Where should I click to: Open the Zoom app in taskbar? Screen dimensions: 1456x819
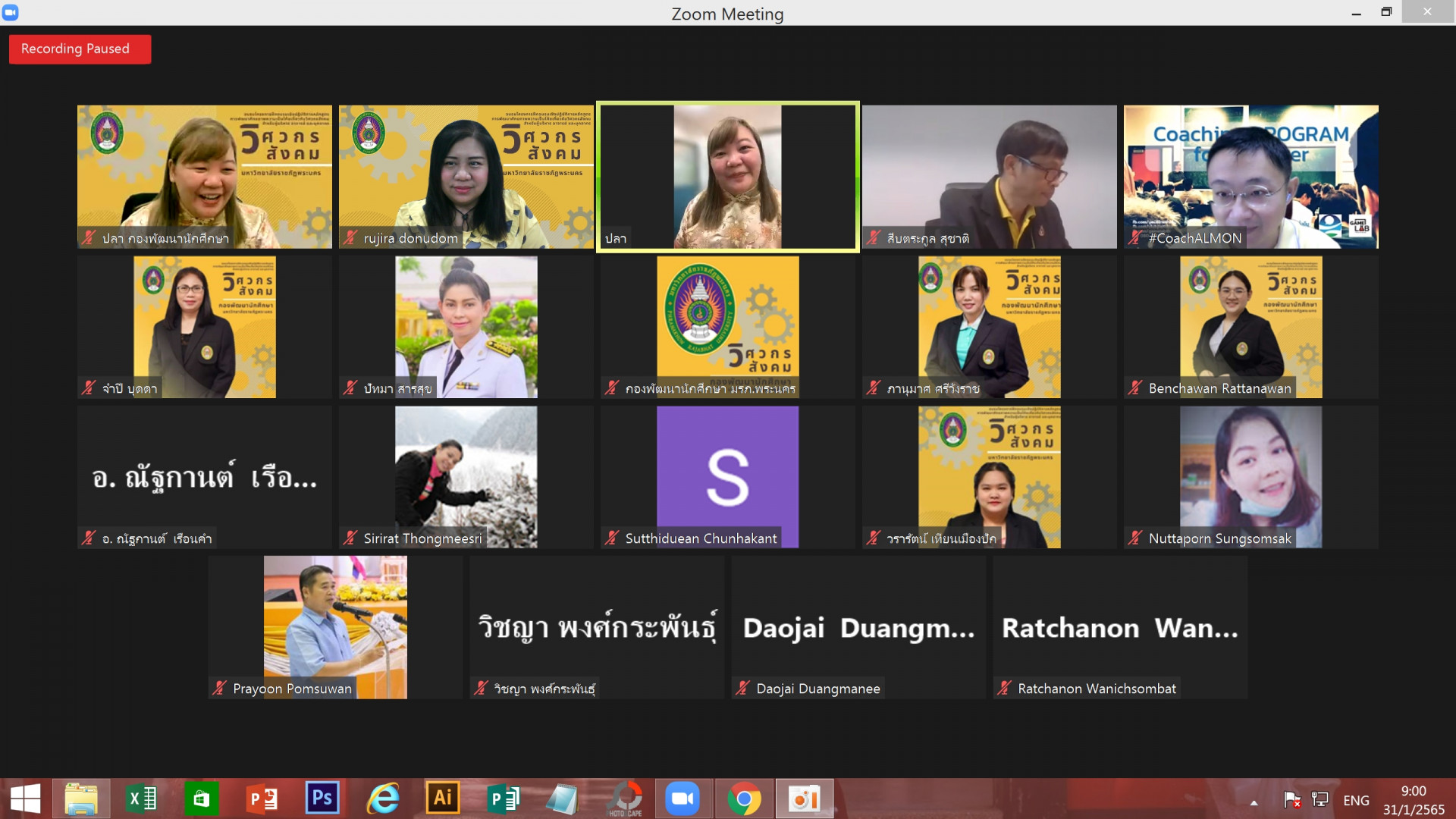tap(682, 799)
